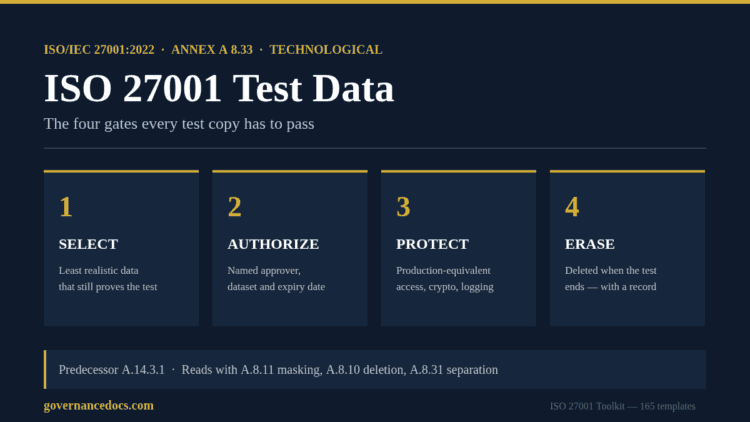Screen dimensions: 750x422
Task: Click 'Reads with A.8.11 masking, A.8.10 deletion, A.8.31 separation'
Action: click(340, 370)
